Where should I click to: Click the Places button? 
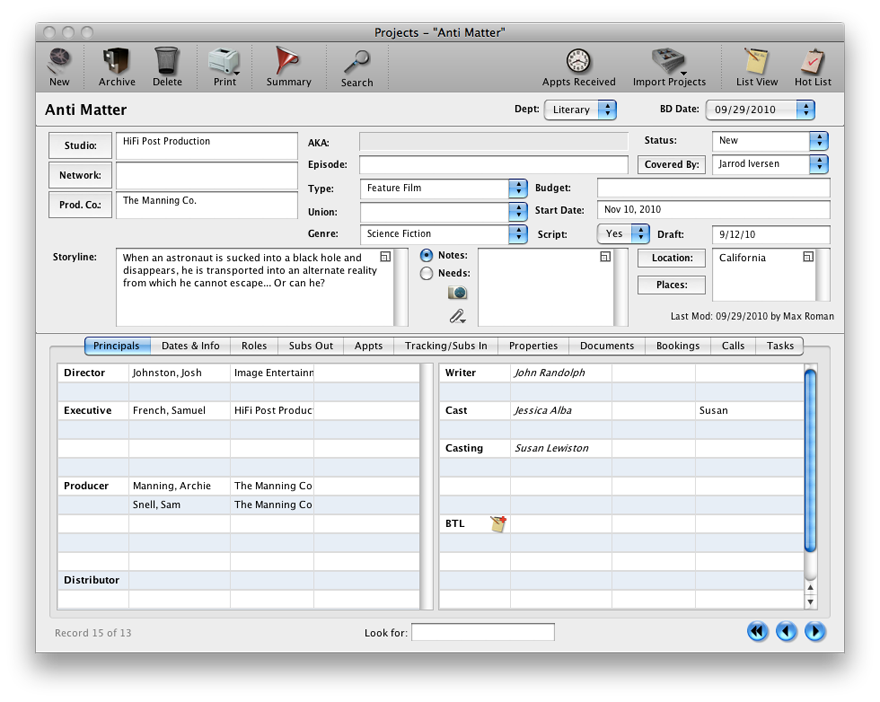(672, 285)
